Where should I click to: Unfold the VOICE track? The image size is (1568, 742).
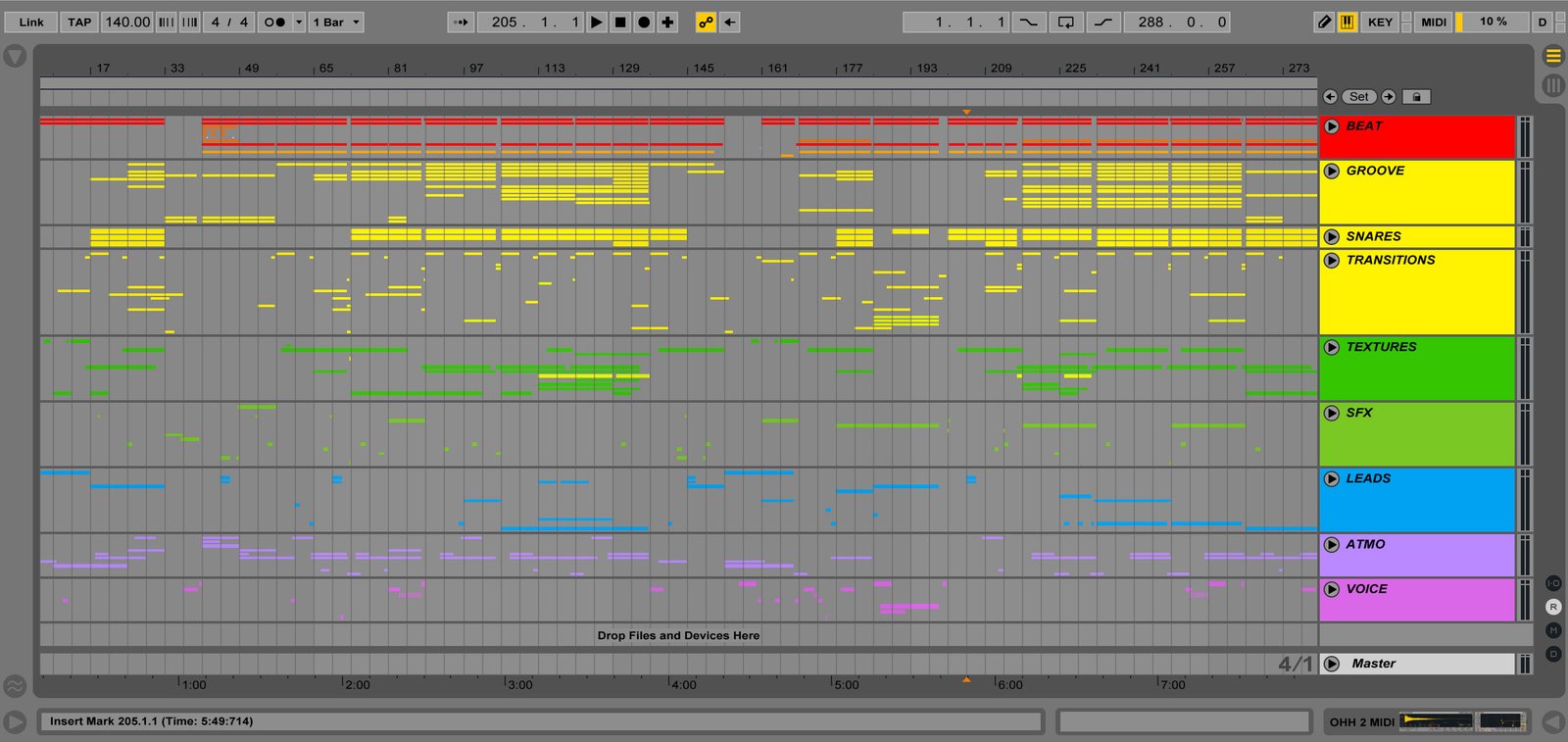[1332, 589]
